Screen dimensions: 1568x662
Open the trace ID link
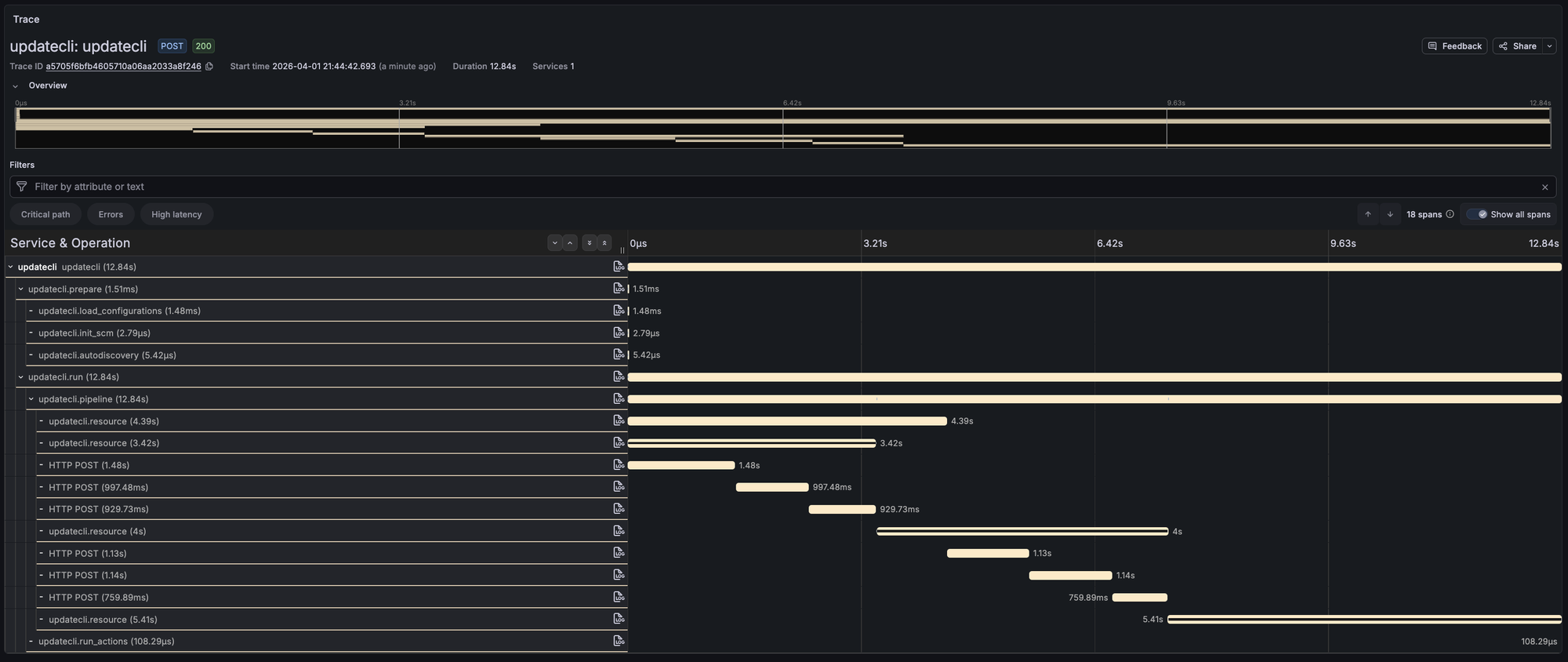point(123,67)
